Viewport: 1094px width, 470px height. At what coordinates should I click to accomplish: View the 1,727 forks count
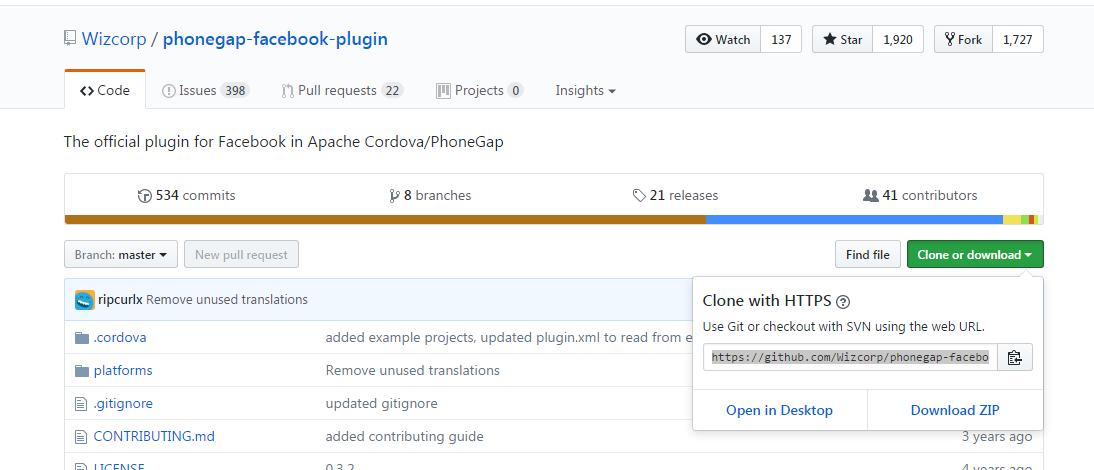(1017, 40)
